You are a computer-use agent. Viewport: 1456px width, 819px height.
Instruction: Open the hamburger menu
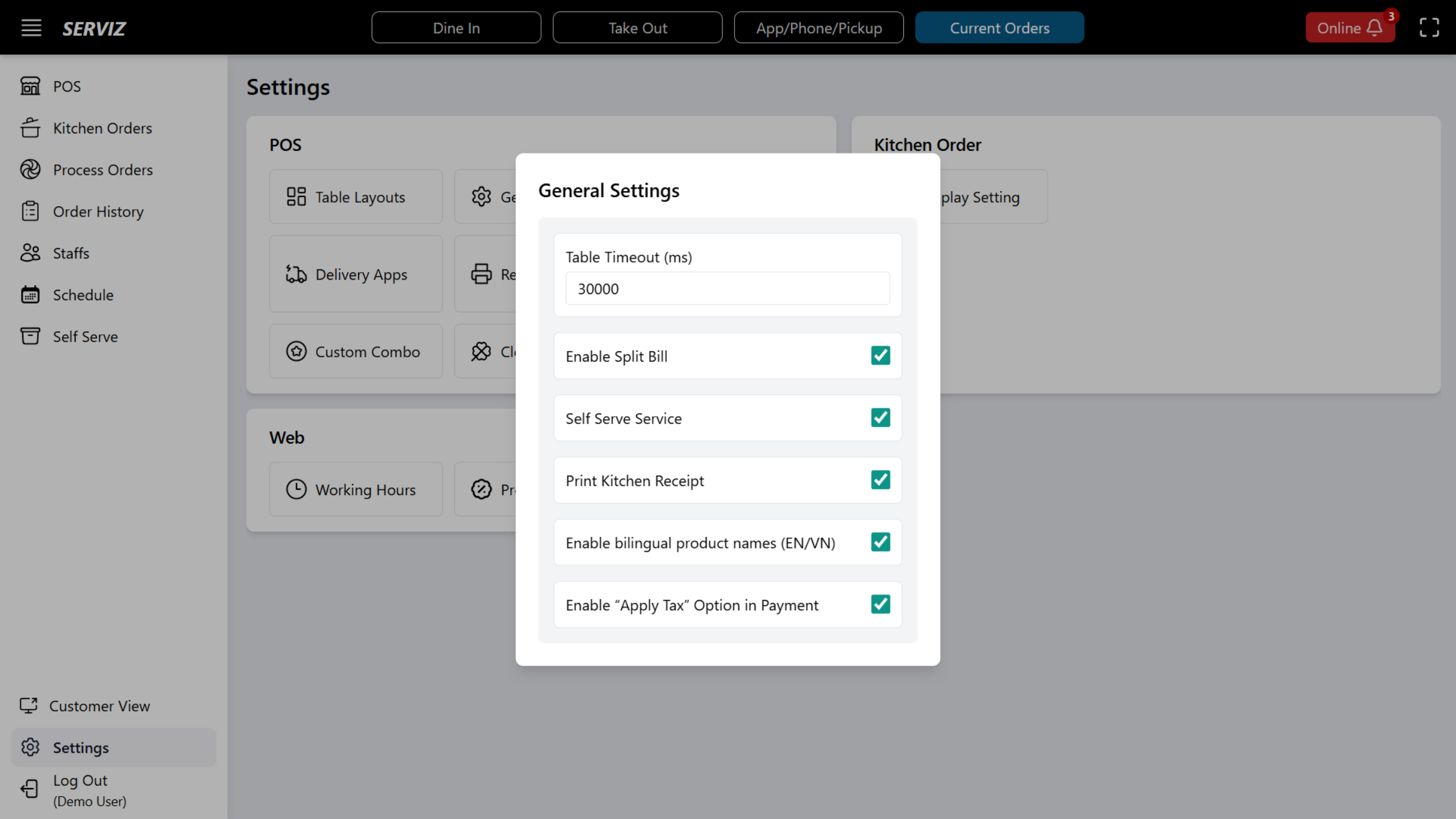(x=31, y=27)
